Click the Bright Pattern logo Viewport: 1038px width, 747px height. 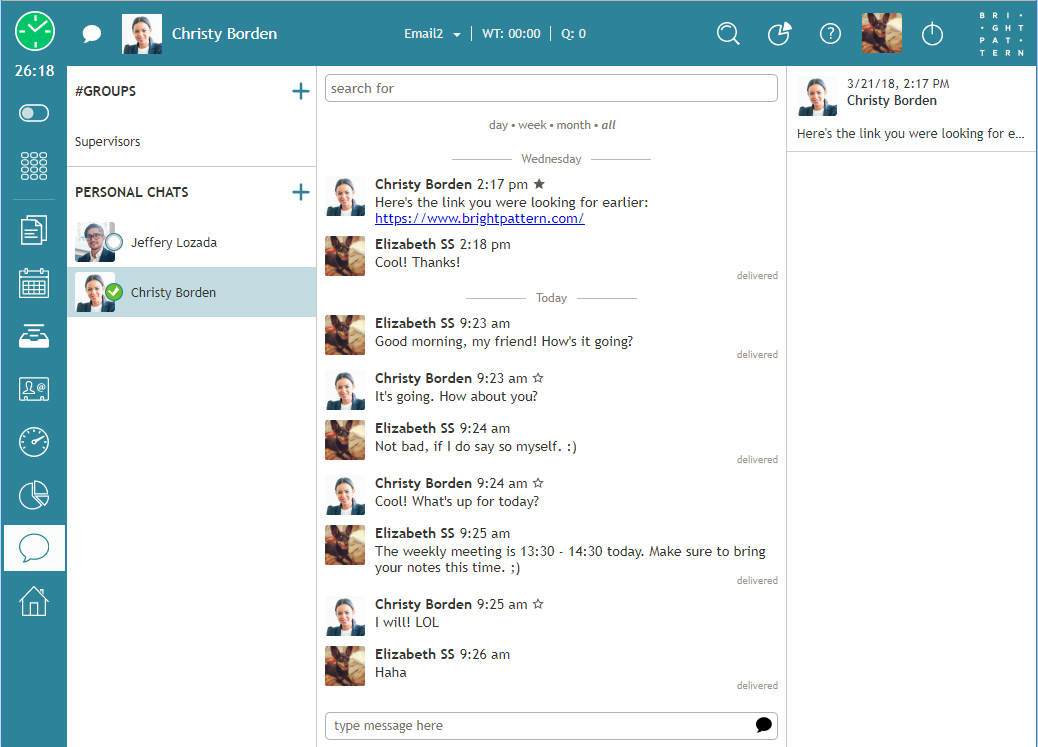pyautogui.click(x=1002, y=34)
